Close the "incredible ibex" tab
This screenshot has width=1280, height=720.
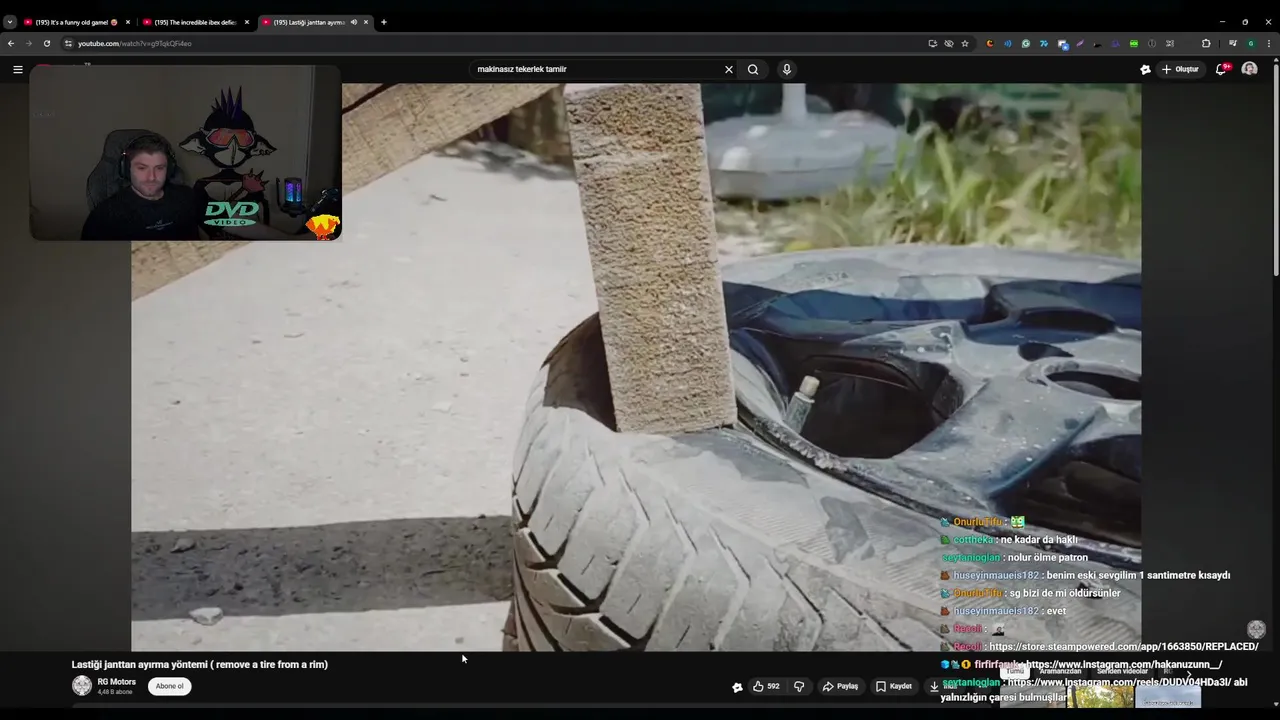(246, 22)
